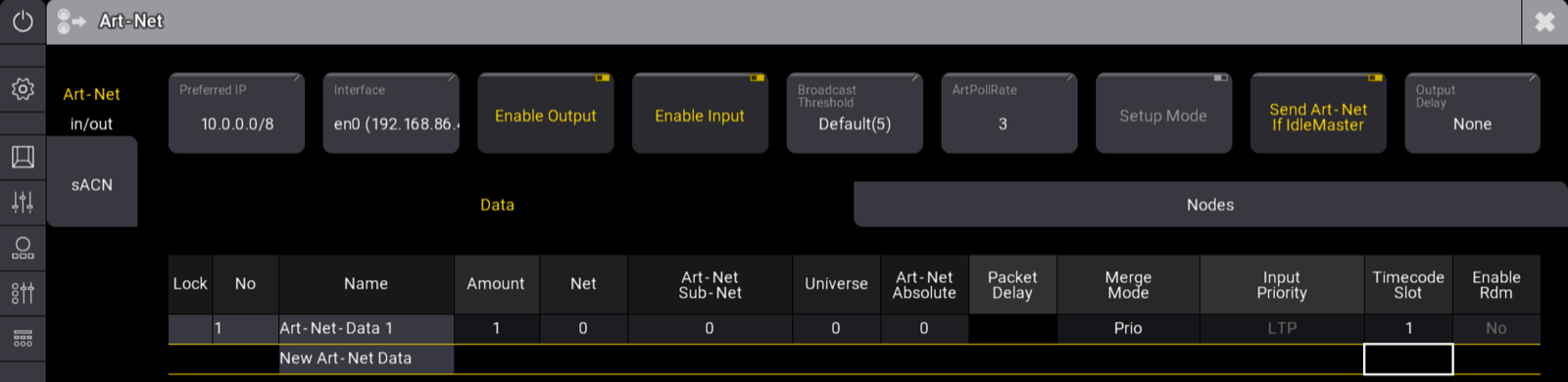Click the Art-Net Sub-Net column header
This screenshot has height=382, width=1568.
click(710, 284)
